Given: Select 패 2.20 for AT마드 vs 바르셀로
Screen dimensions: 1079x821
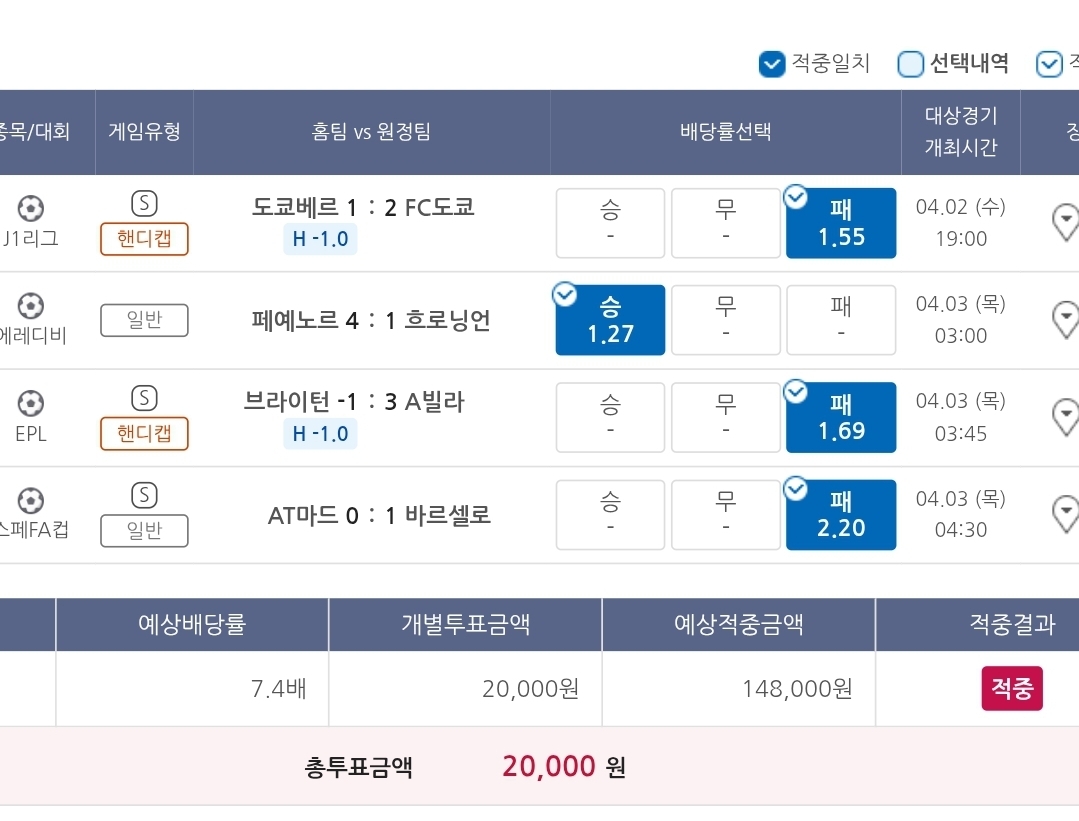Looking at the screenshot, I should 841,515.
